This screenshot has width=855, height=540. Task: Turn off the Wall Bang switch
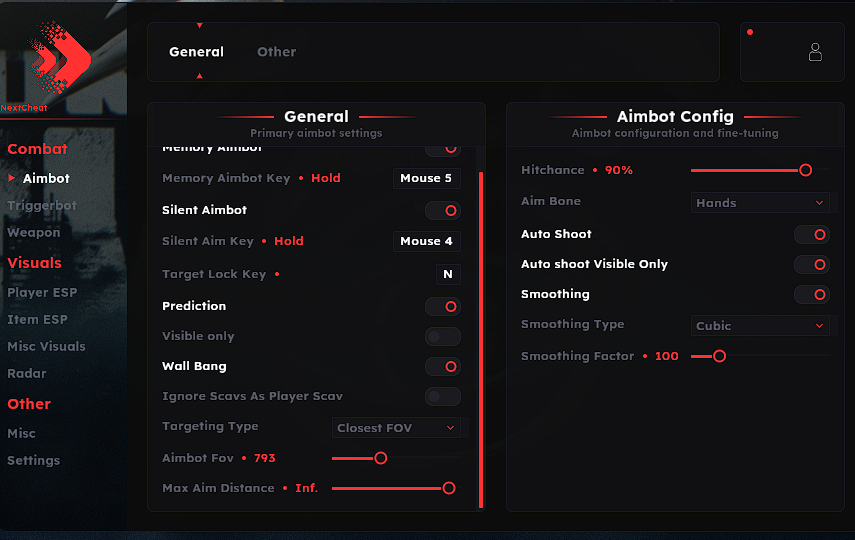point(443,367)
